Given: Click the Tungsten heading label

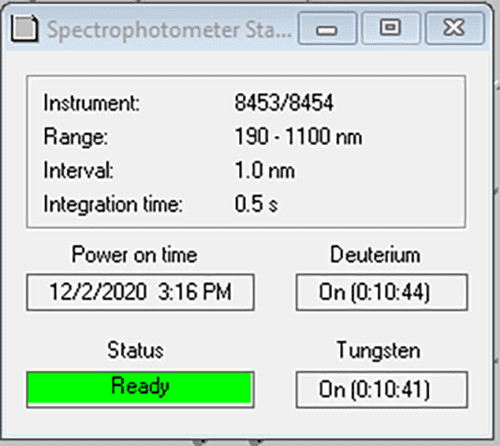Looking at the screenshot, I should point(379,351).
